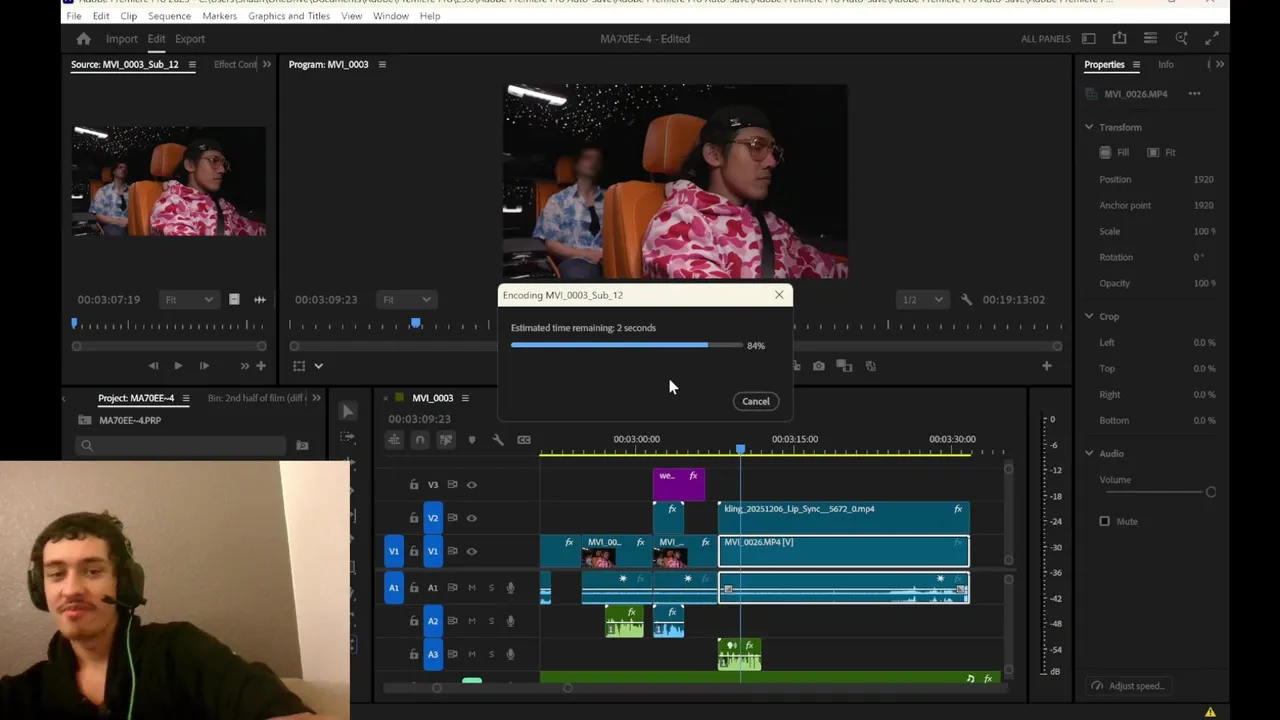The image size is (1280, 720).
Task: Hide V3 track with eye icon
Action: click(472, 485)
